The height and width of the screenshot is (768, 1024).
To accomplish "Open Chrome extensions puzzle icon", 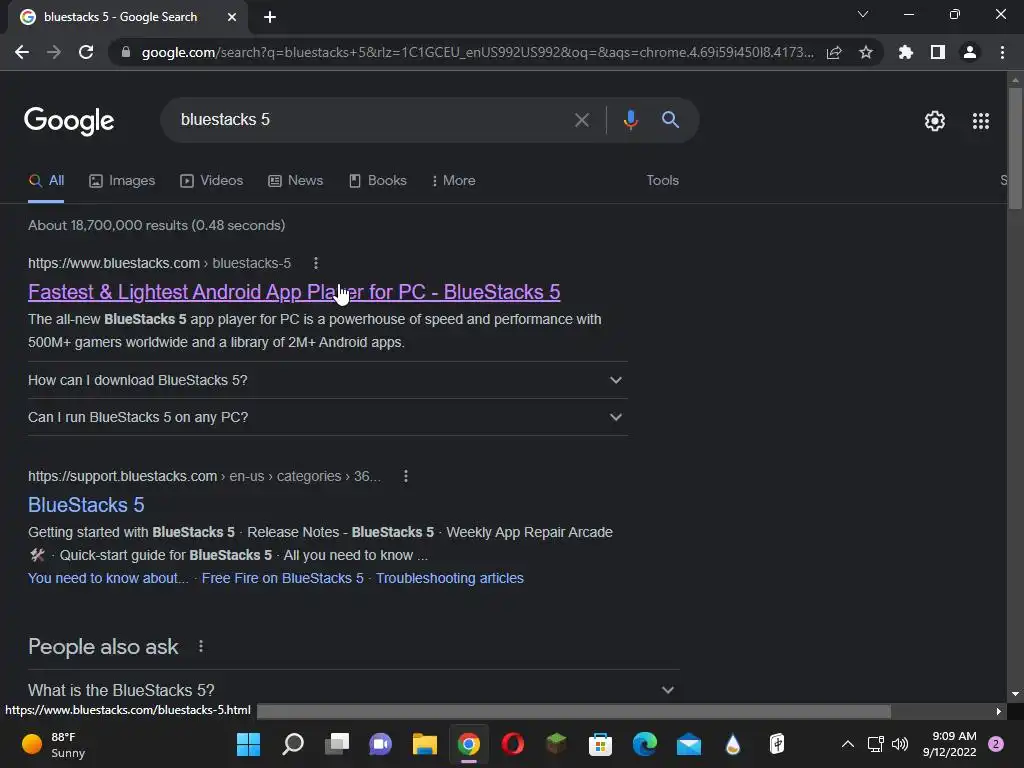I will 905,52.
